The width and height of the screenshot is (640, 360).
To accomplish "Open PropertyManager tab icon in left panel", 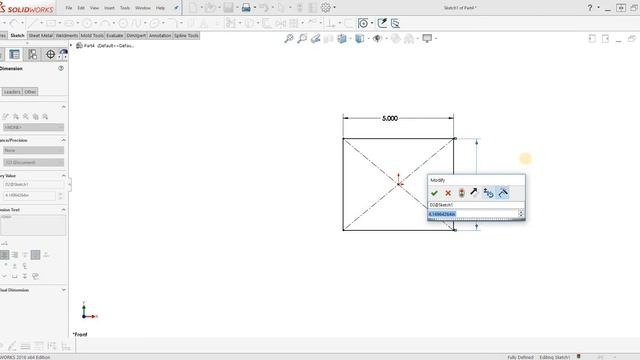I will (x=14, y=54).
